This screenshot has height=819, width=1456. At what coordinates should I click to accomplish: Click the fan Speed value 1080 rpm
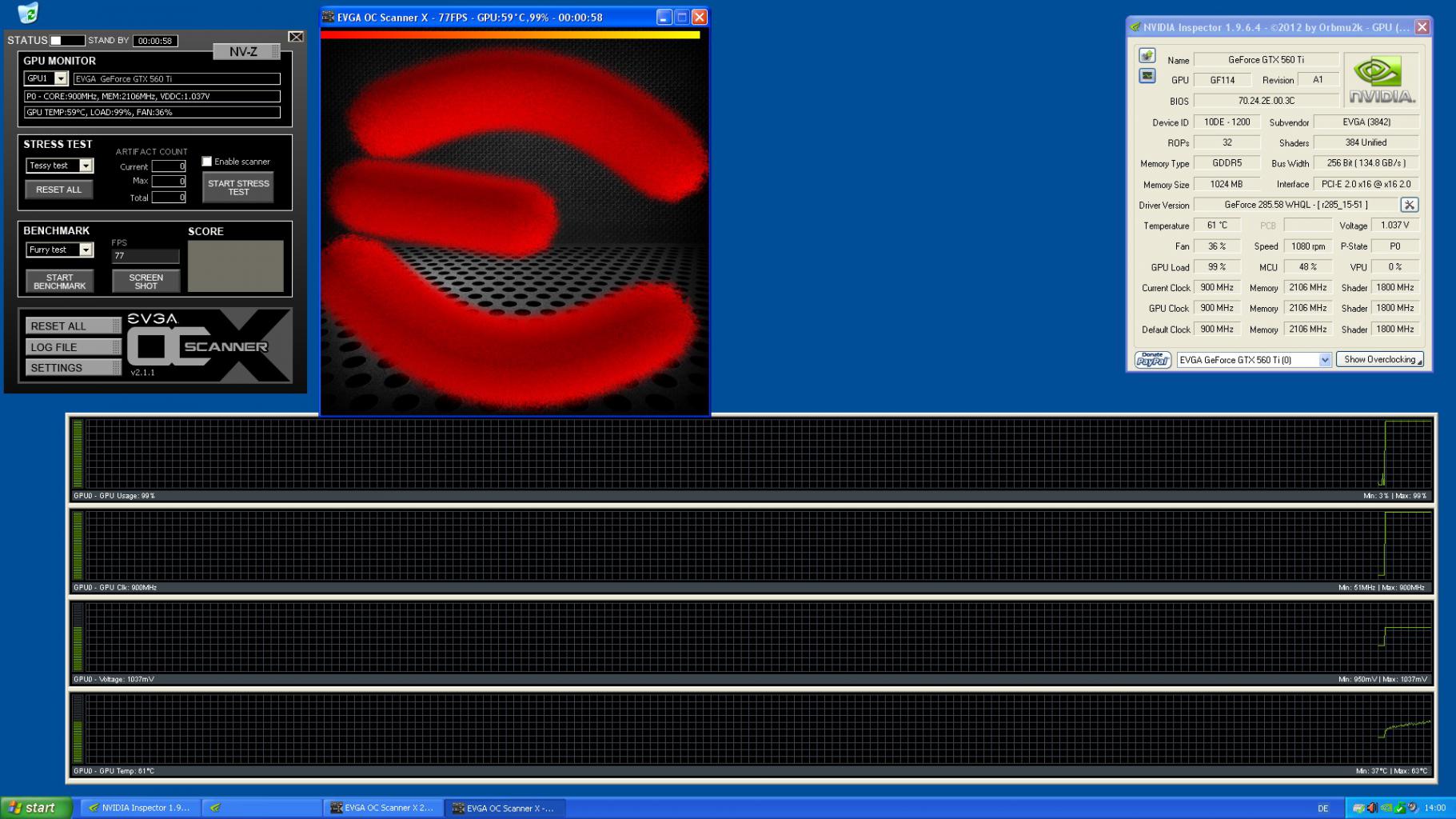coord(1308,246)
